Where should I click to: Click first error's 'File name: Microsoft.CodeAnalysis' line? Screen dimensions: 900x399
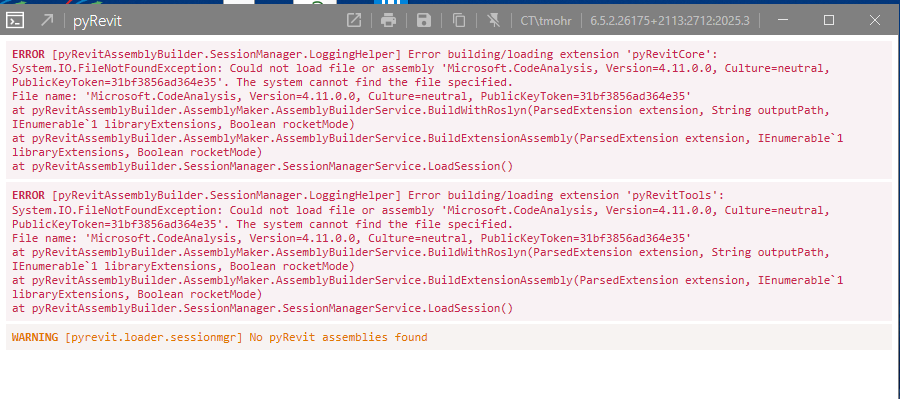351,96
